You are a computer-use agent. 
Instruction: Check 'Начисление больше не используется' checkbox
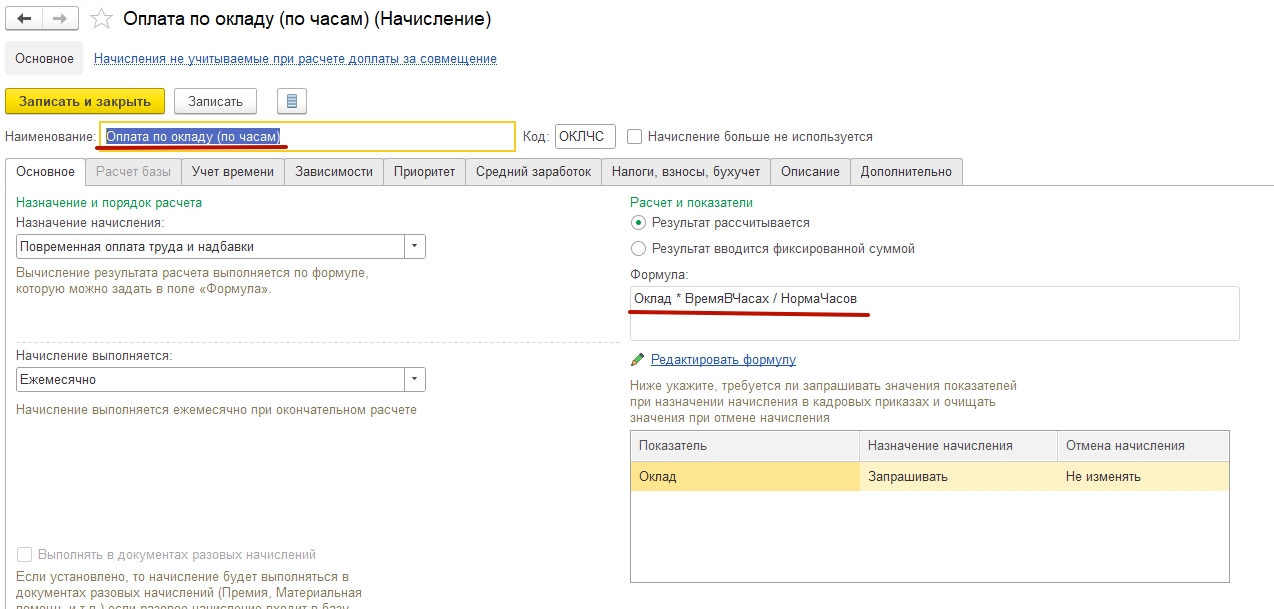pyautogui.click(x=634, y=136)
